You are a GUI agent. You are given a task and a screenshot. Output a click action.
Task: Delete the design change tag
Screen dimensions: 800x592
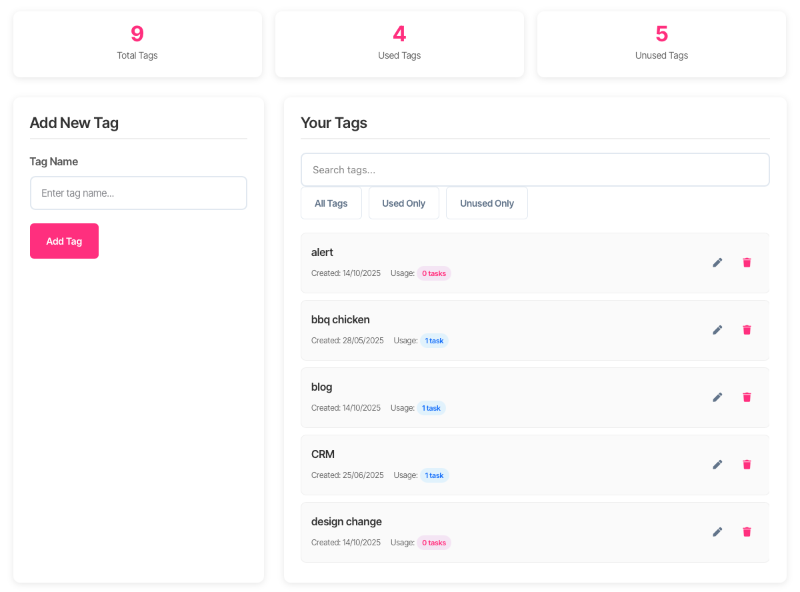pos(746,532)
